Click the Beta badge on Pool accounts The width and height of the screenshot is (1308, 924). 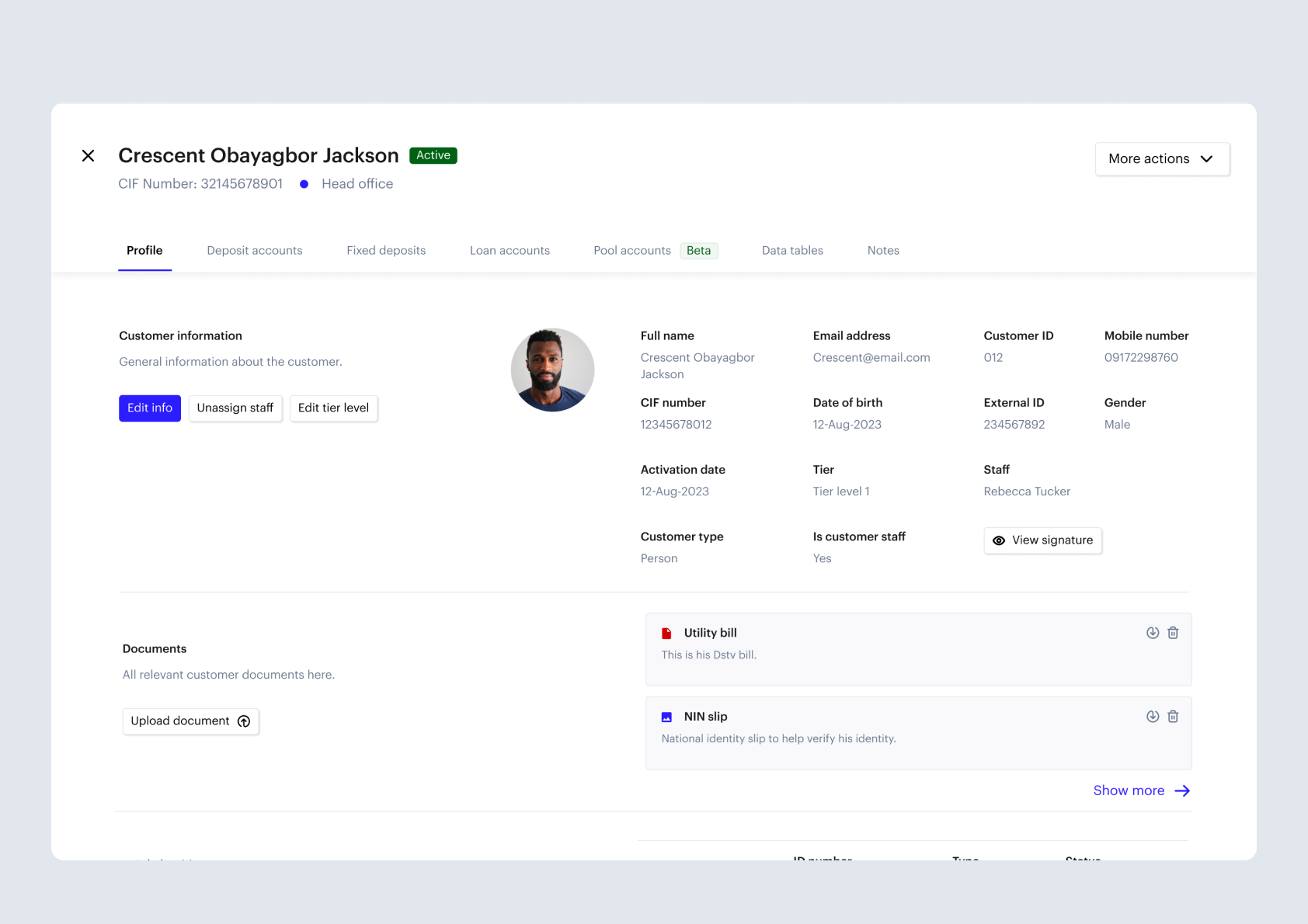click(698, 250)
